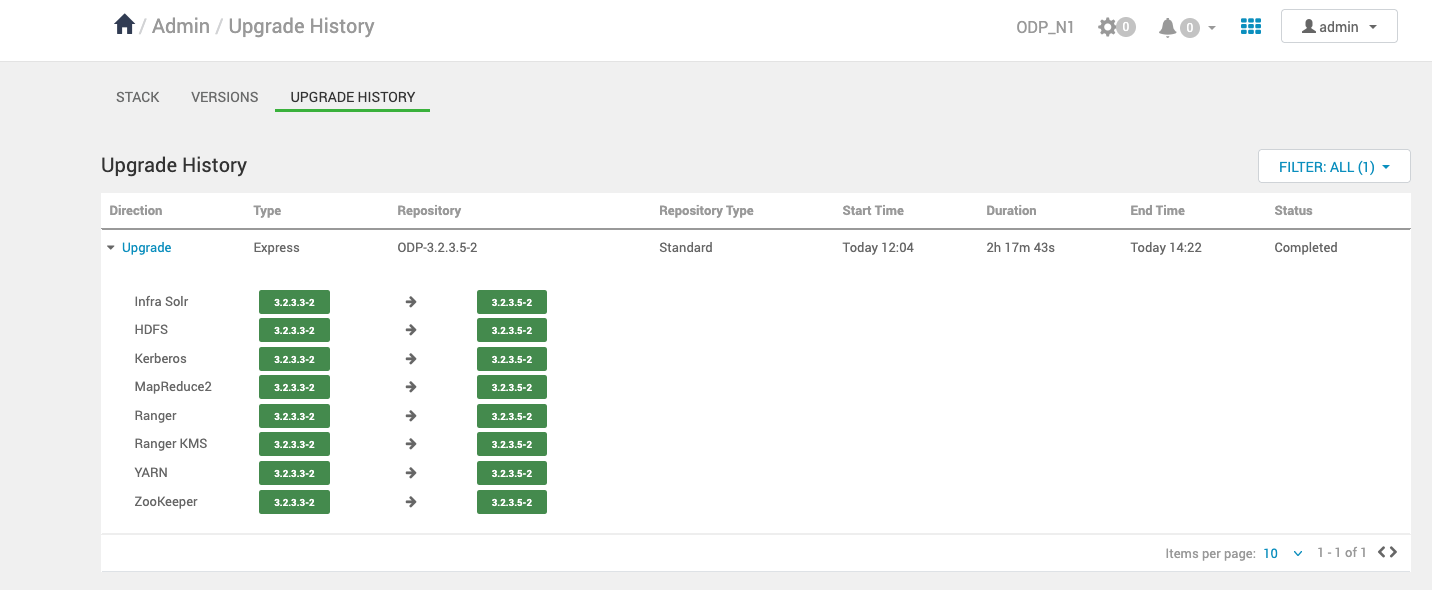Change items per page dropdown
This screenshot has height=590, width=1432.
click(1282, 553)
